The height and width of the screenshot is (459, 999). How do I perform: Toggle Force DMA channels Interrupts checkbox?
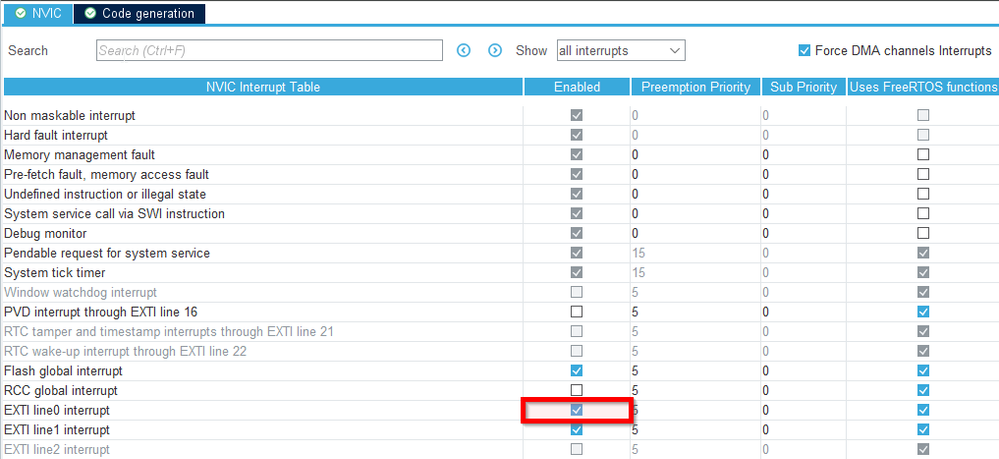click(804, 50)
